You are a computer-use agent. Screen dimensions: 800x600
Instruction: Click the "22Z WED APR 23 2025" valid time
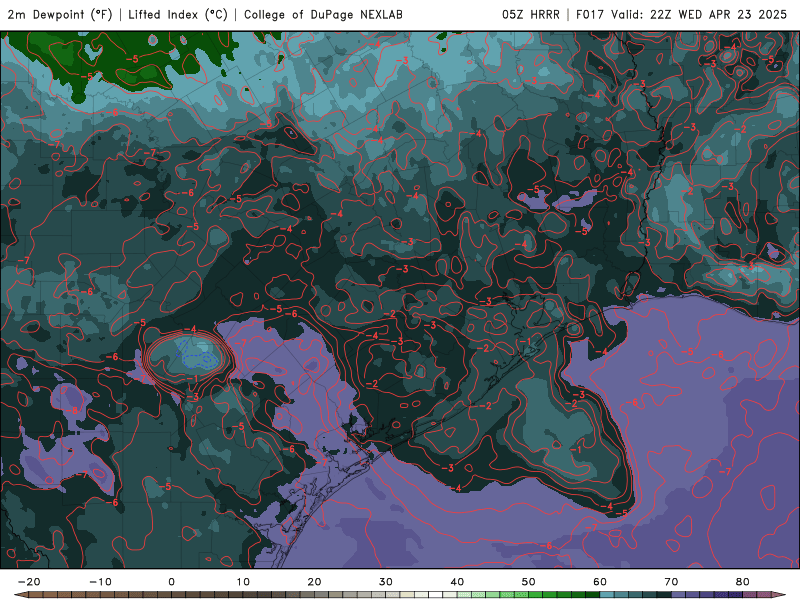click(718, 15)
